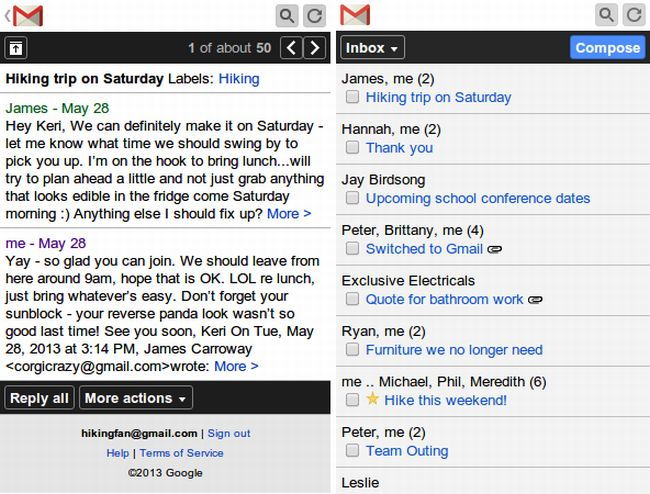Unstar the Hike this weekend email
This screenshot has height=494, width=650.
[x=373, y=400]
